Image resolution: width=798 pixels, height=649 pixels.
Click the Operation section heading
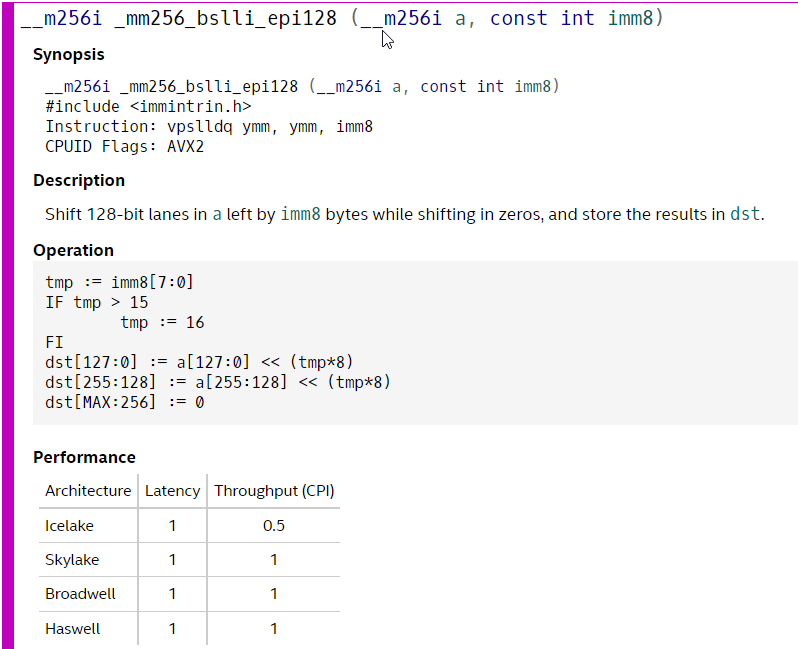coord(73,250)
